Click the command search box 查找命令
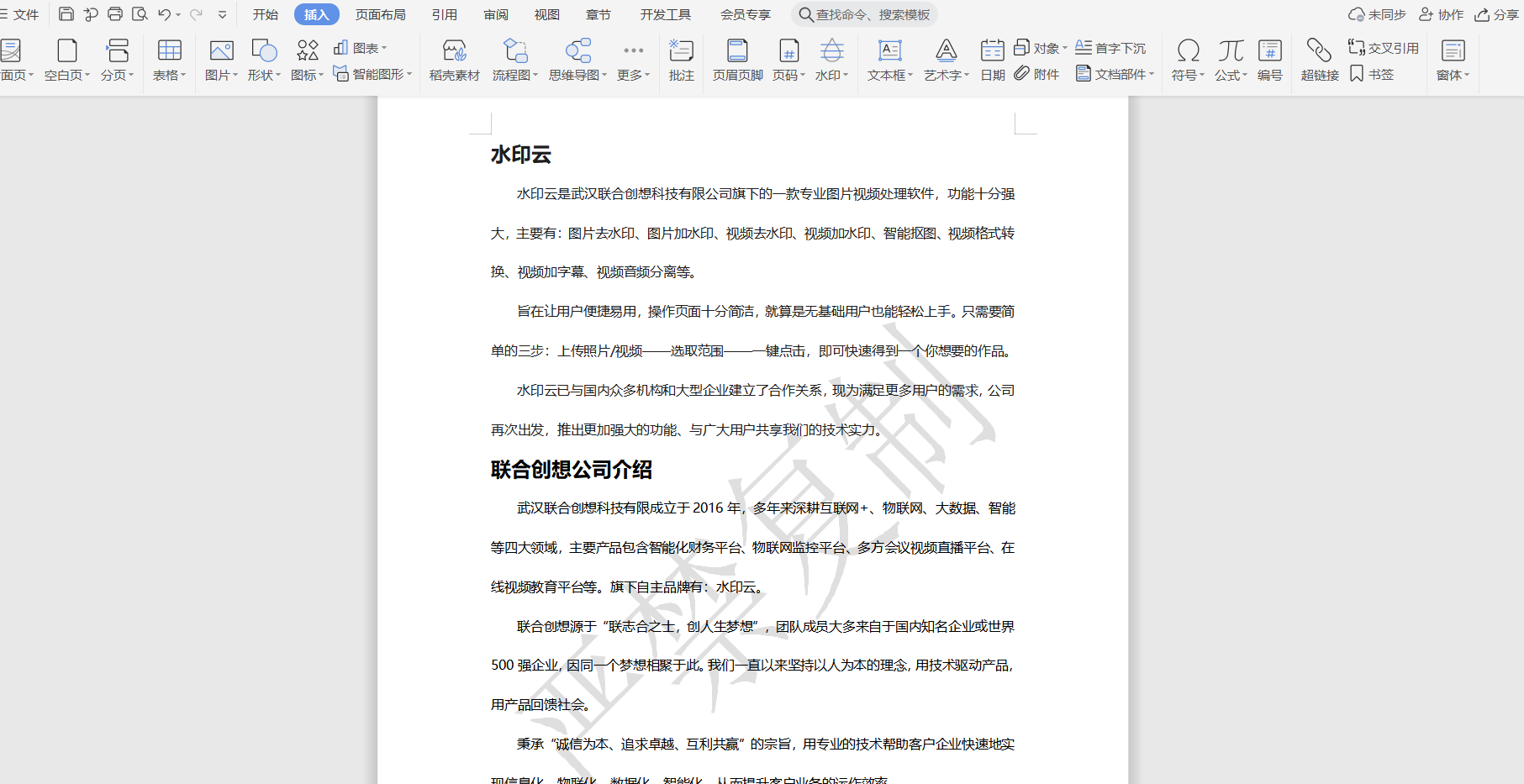The image size is (1524, 784). (x=864, y=14)
